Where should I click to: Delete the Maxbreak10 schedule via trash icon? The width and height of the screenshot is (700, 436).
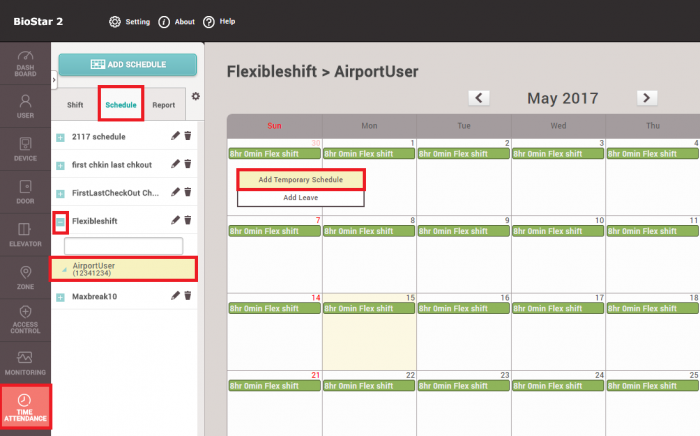point(187,296)
